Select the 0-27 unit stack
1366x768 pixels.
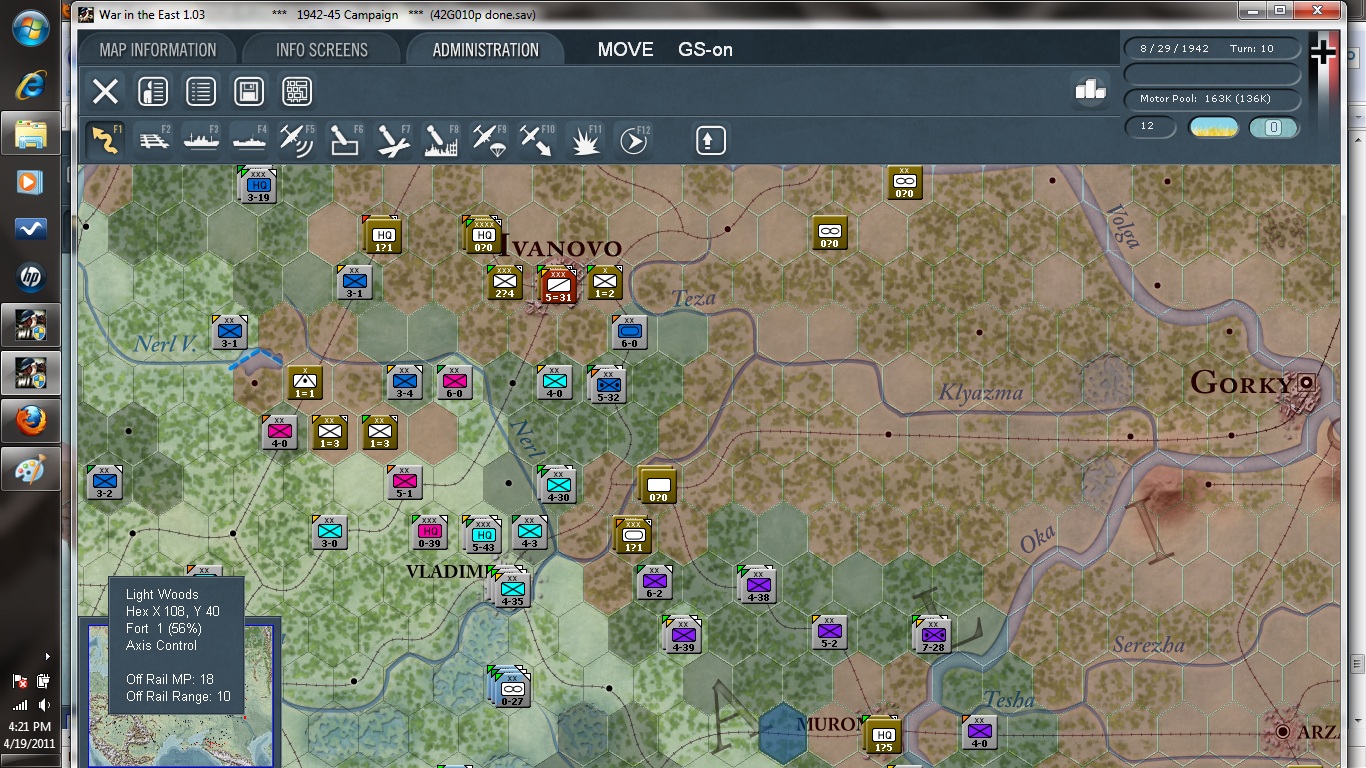tap(512, 688)
